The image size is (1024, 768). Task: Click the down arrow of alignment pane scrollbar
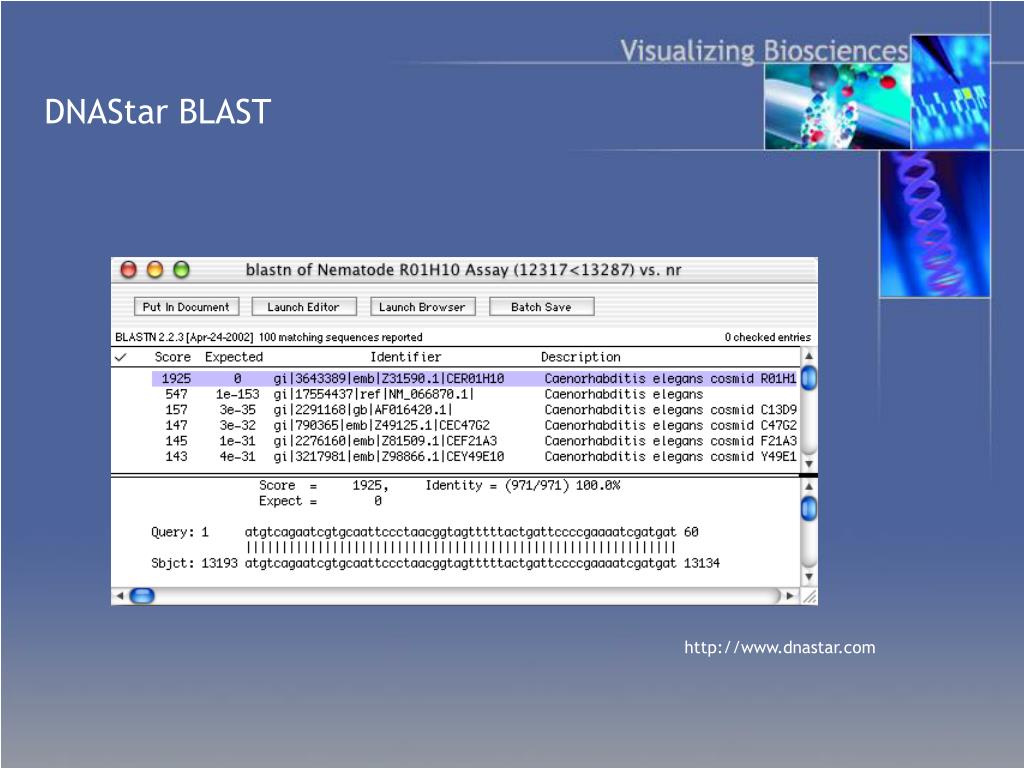[808, 577]
